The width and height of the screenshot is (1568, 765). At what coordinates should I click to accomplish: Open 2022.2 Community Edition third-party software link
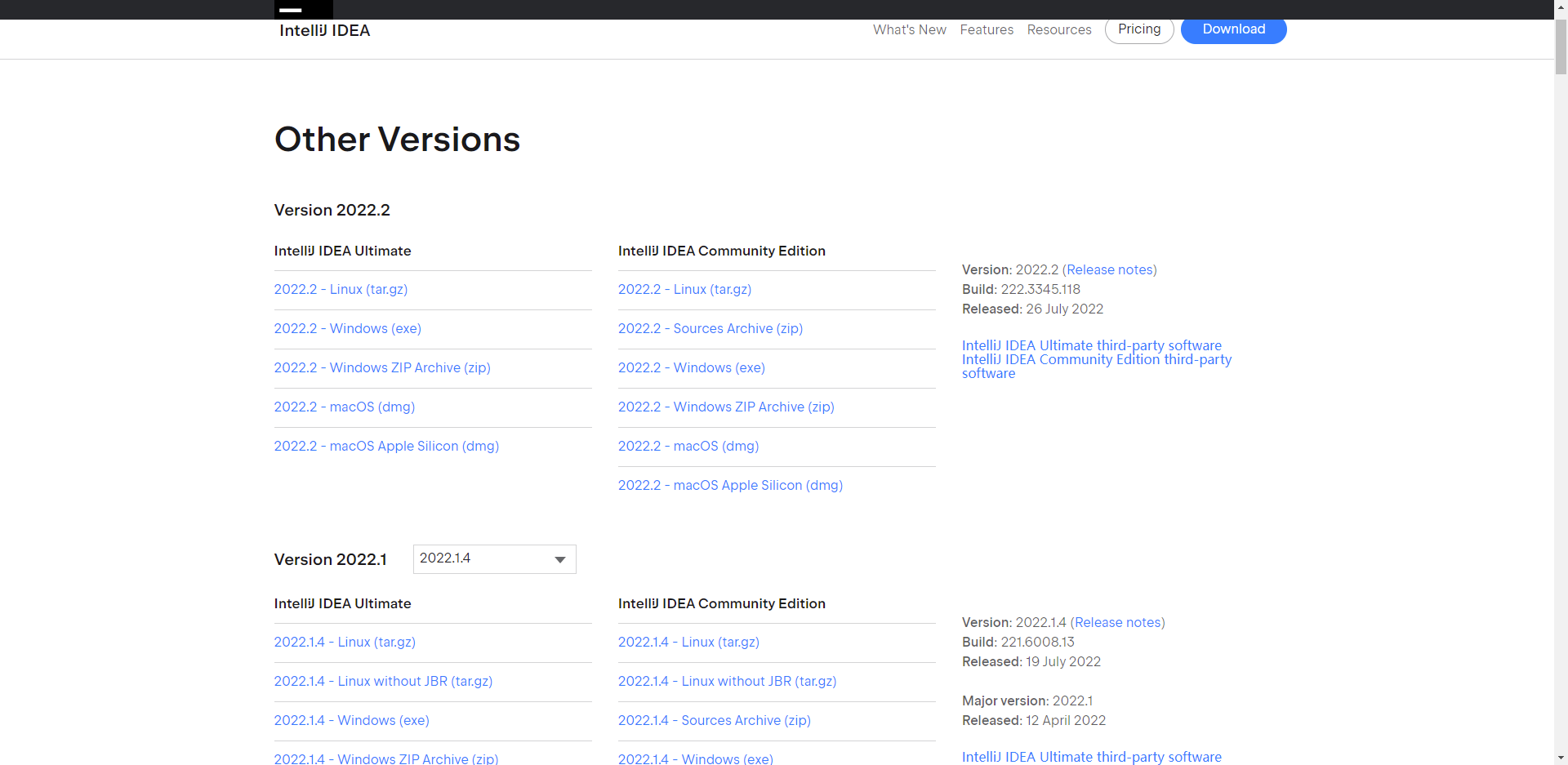coord(1097,366)
